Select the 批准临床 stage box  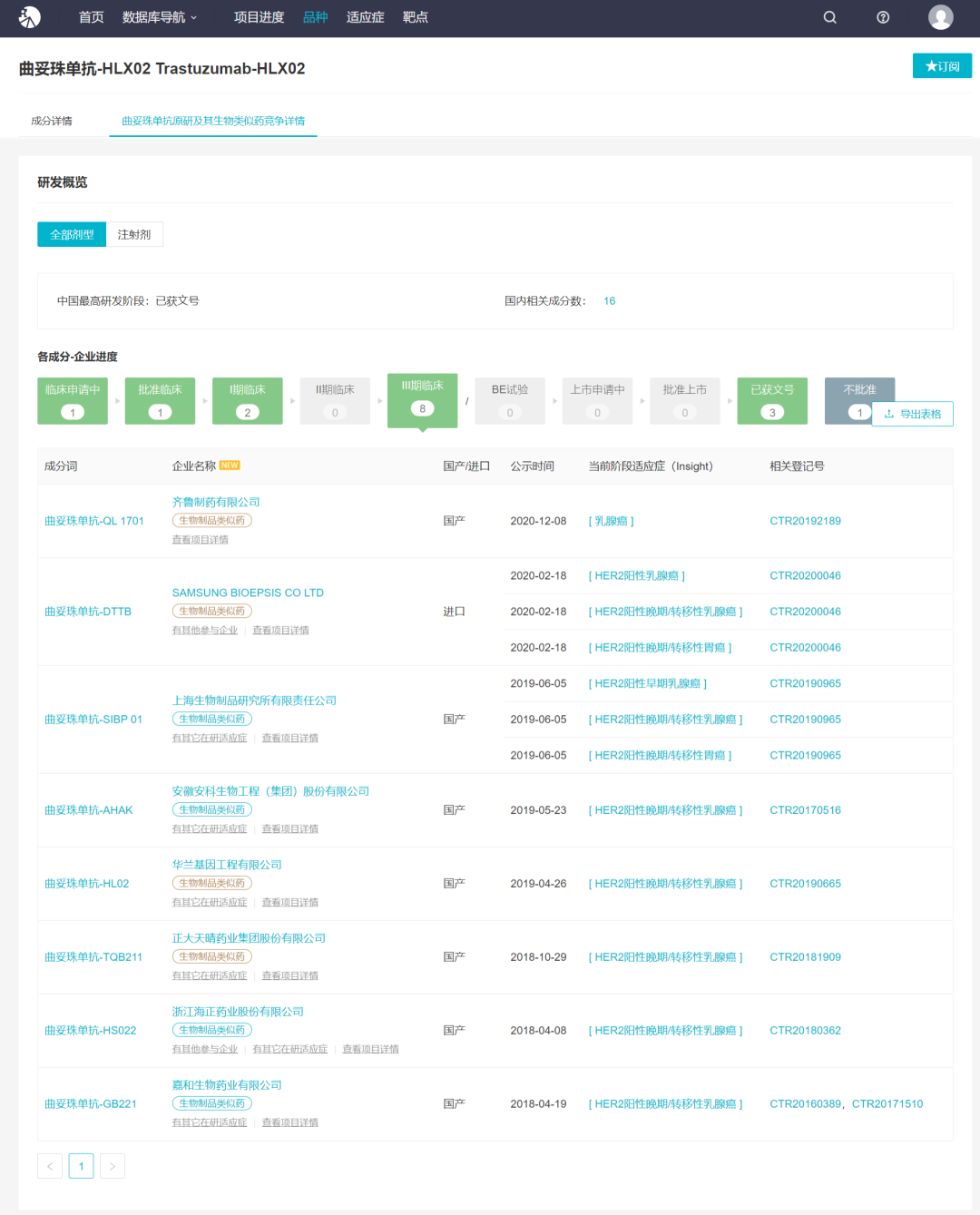[160, 401]
